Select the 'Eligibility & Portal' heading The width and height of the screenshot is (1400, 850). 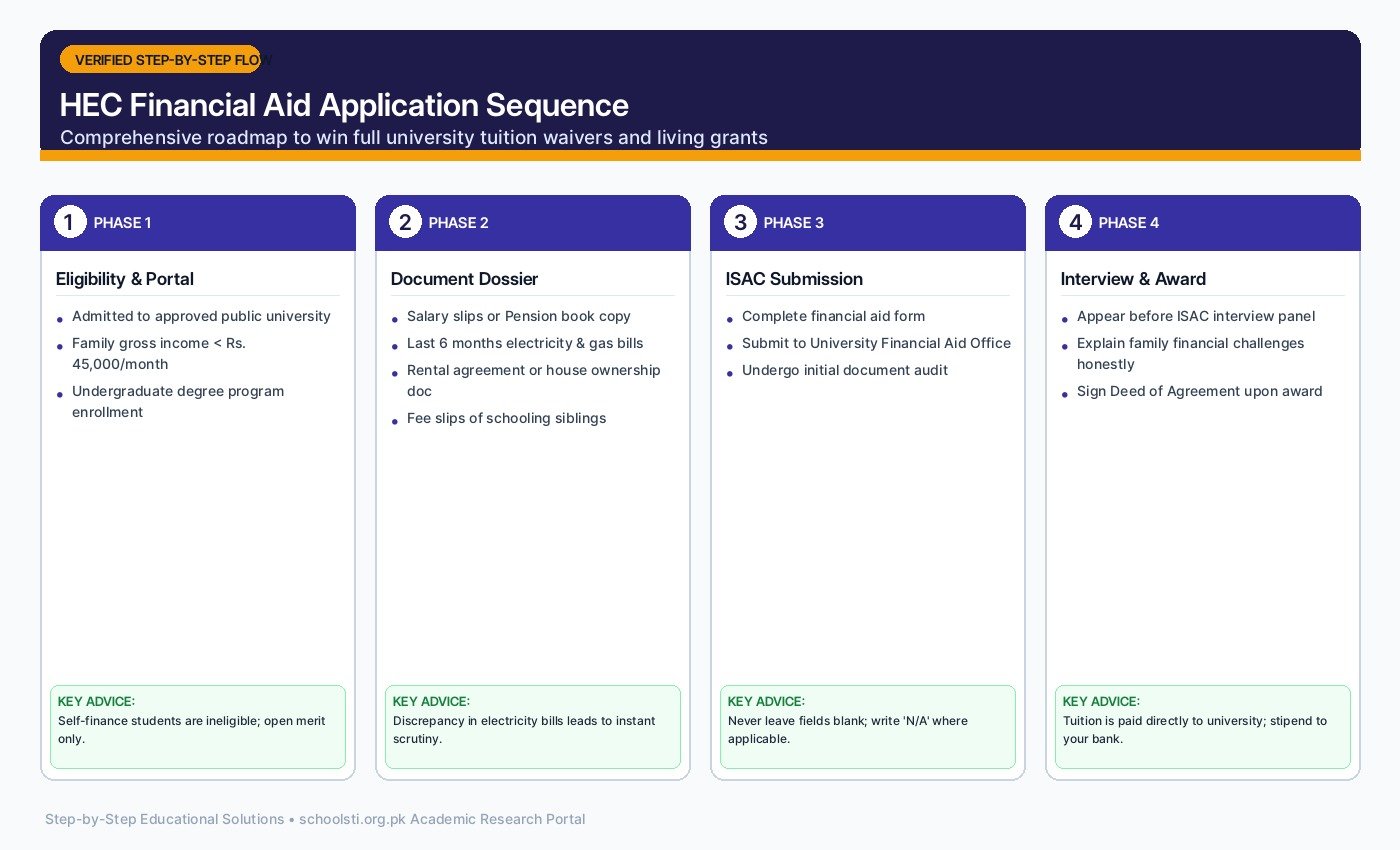(x=125, y=279)
